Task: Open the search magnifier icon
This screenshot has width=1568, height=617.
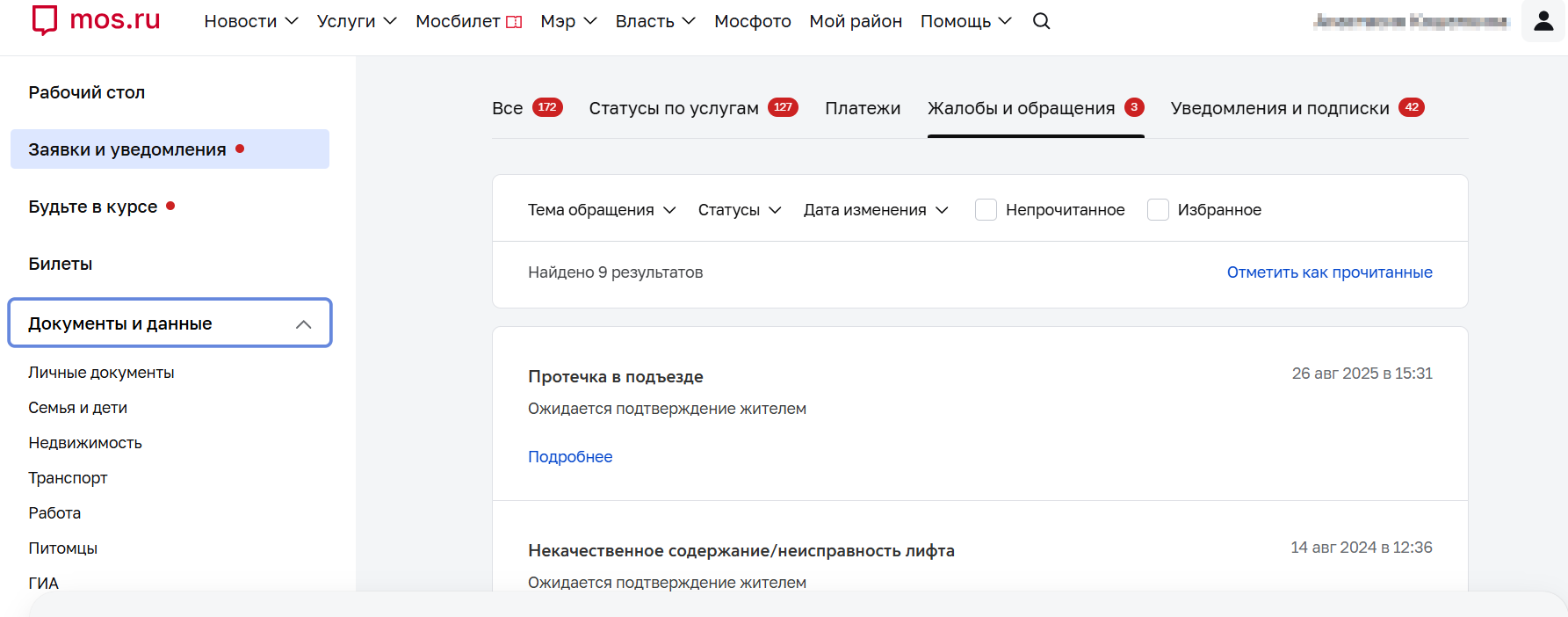Action: (1041, 21)
